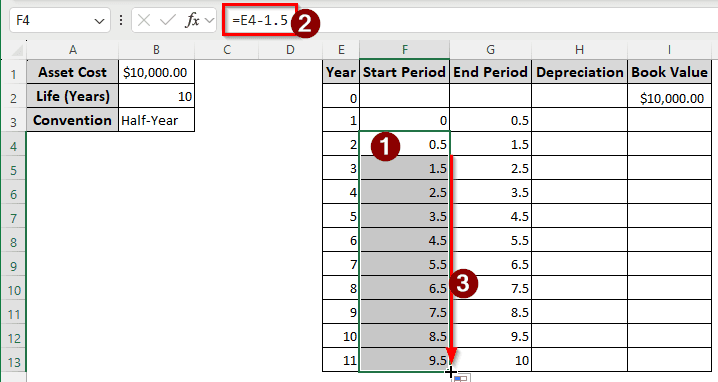Screen dimensions: 718x382
Task: Select the life value cell showing 10
Action: coord(156,96)
